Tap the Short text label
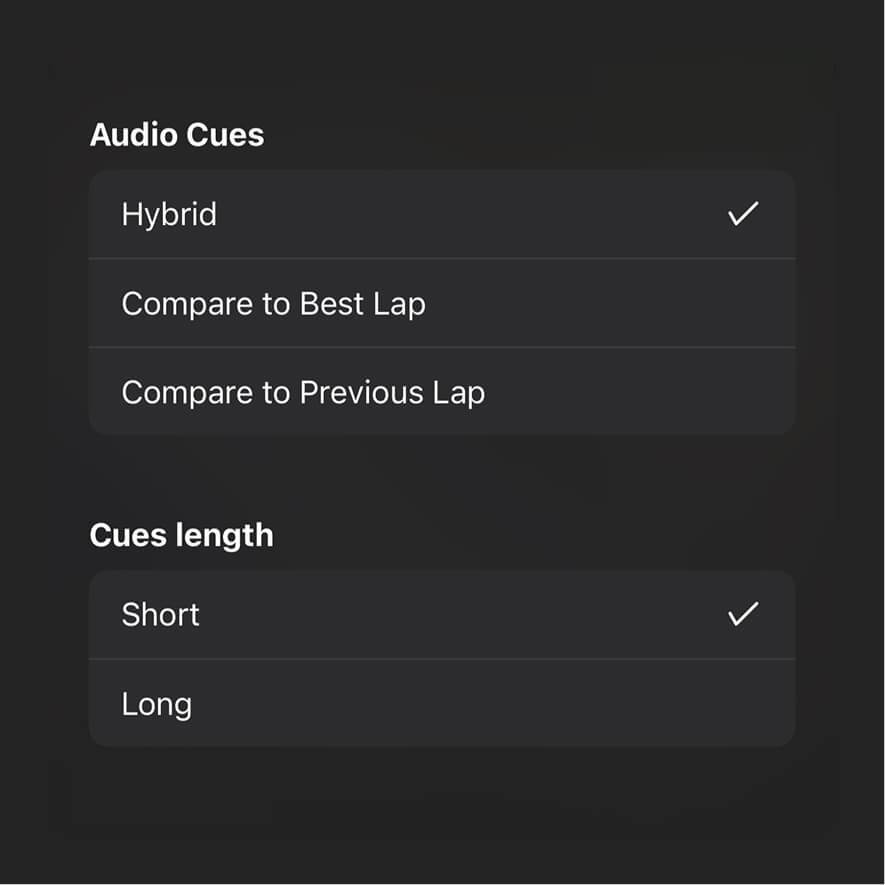885x885 pixels. click(160, 614)
